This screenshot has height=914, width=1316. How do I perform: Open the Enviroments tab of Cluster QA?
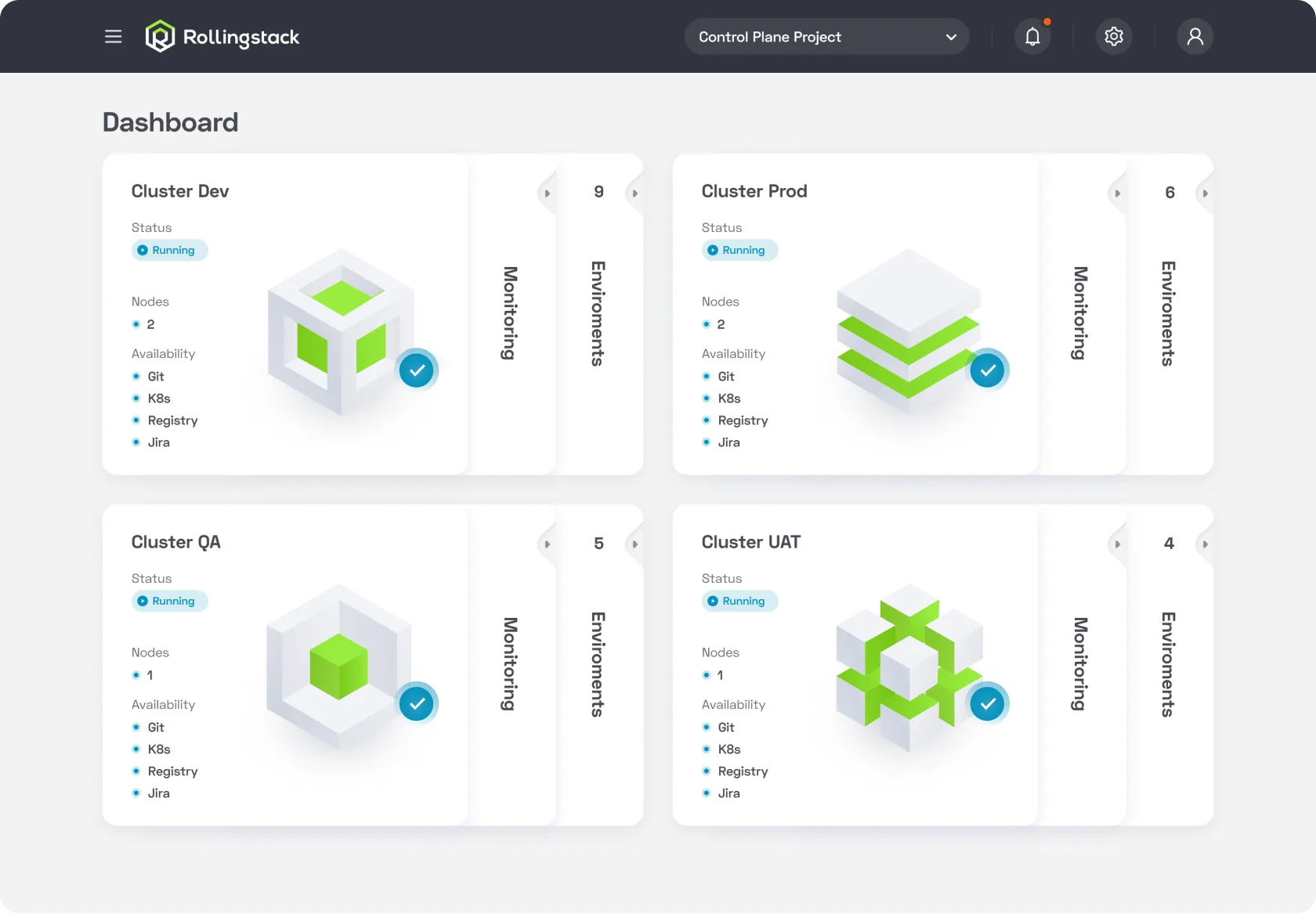pyautogui.click(x=598, y=664)
